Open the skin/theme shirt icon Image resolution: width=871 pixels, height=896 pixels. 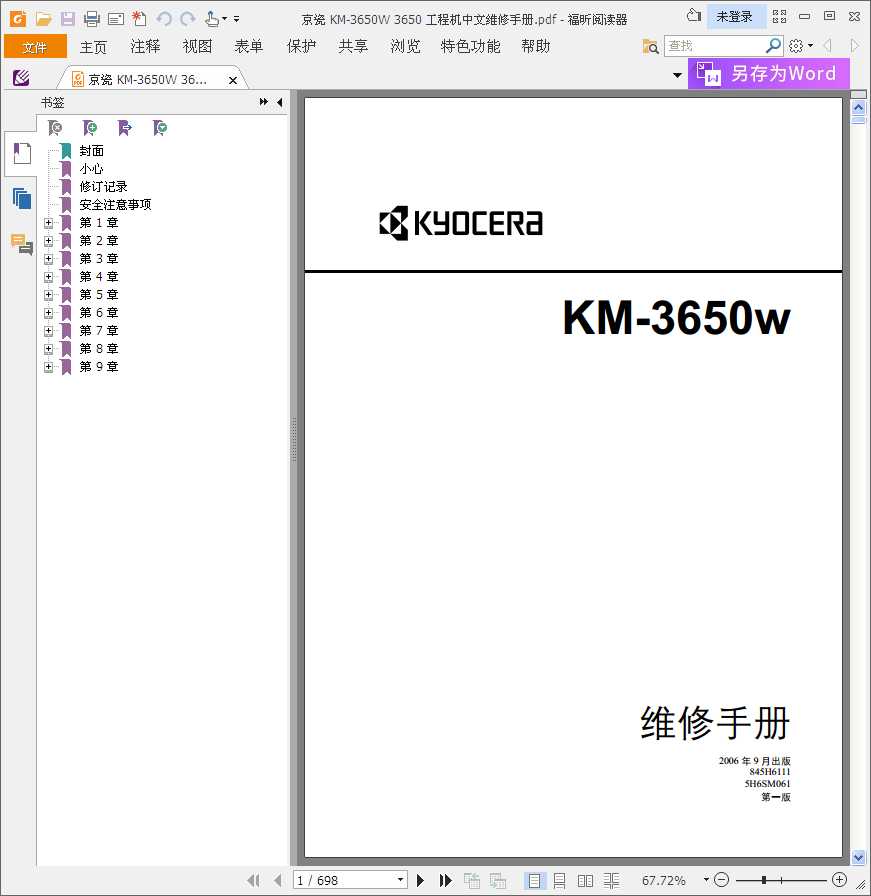click(x=694, y=15)
